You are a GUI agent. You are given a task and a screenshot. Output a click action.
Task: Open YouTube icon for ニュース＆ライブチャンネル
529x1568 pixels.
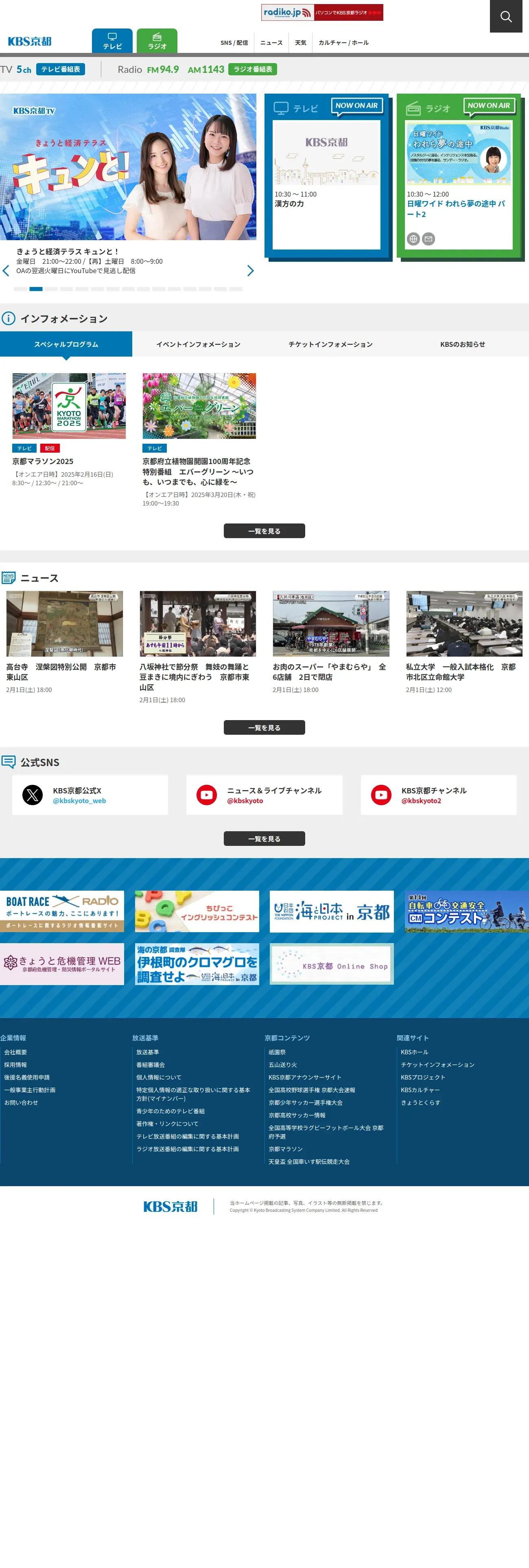[x=207, y=795]
